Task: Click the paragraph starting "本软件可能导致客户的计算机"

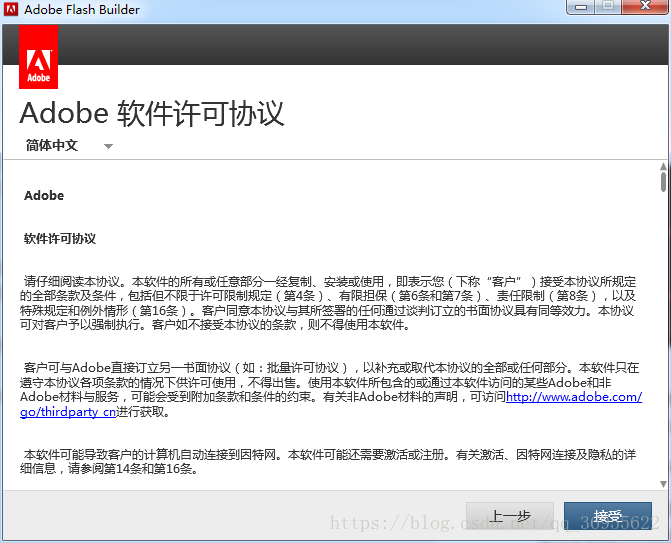Action: click(x=328, y=461)
